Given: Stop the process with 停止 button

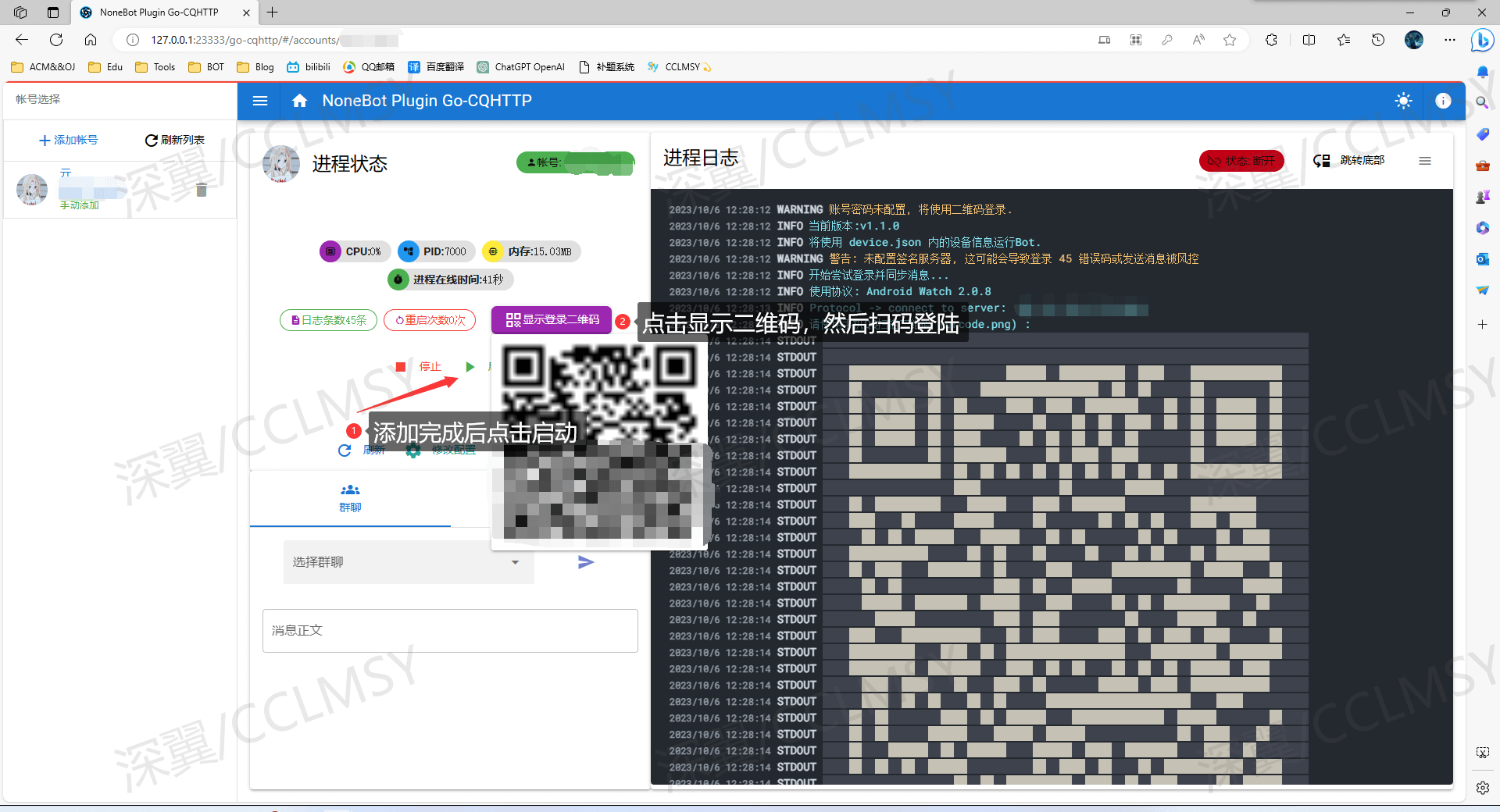Looking at the screenshot, I should pos(420,366).
